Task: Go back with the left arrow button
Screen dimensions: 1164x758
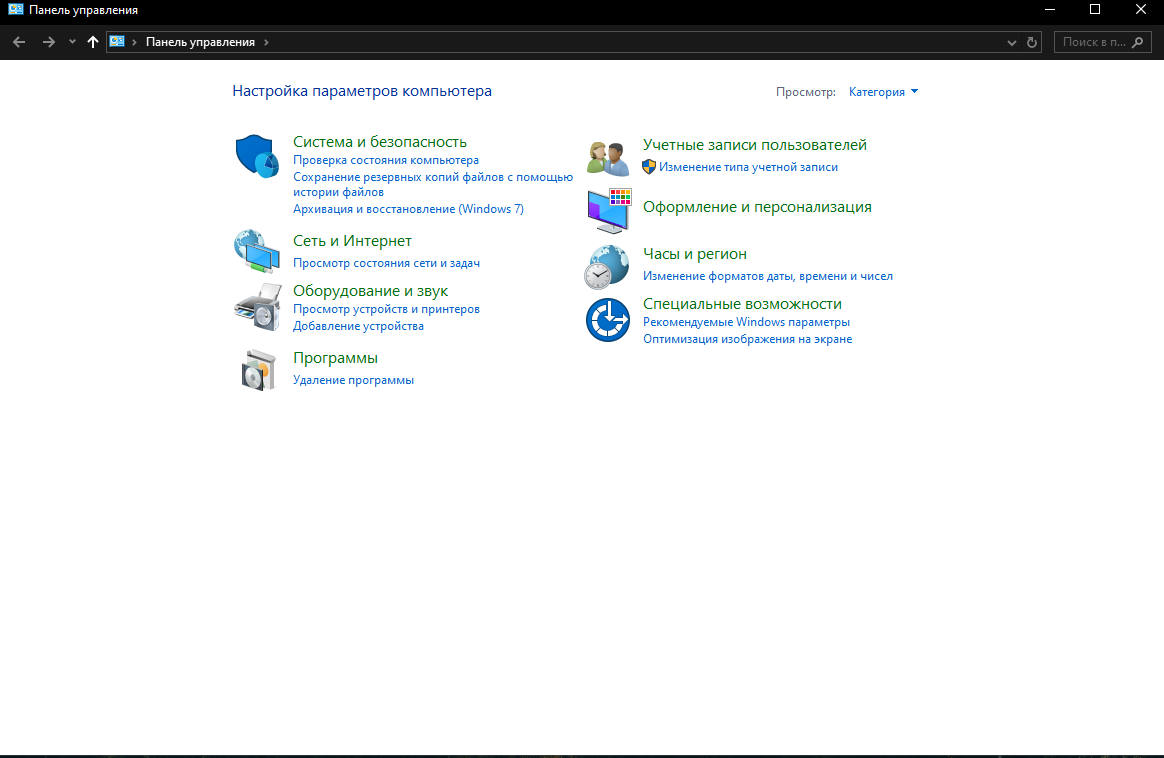Action: 19,42
